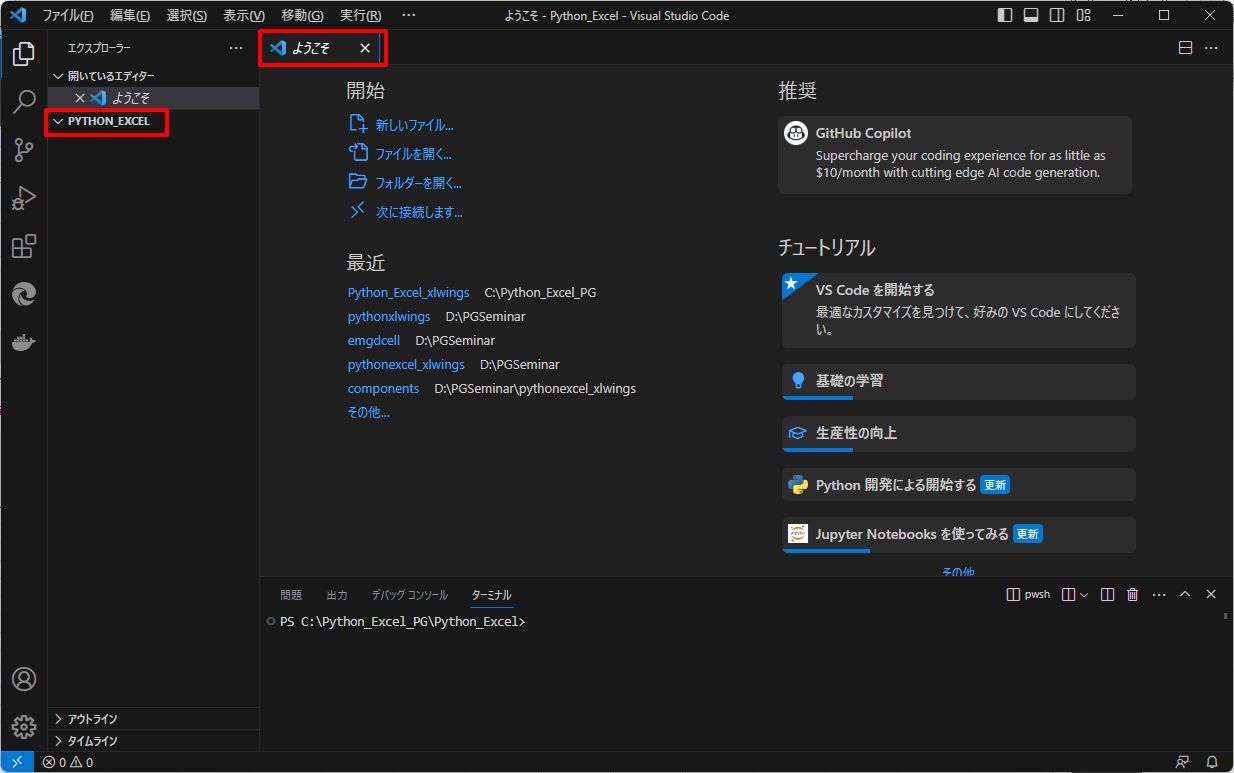
Task: Open Run and Debug view
Action: coord(24,198)
